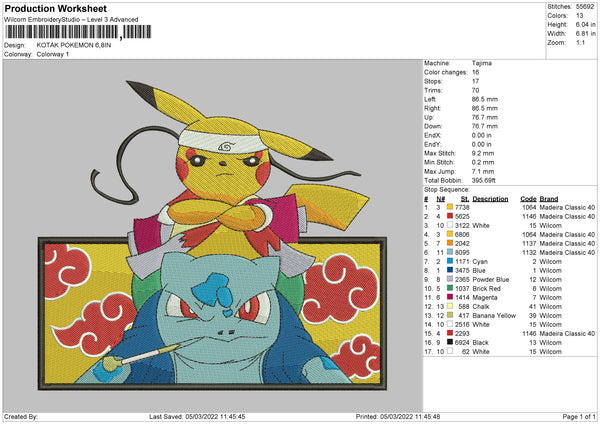This screenshot has height=424, width=600.
Task: Select 'Wilcom EmbroideryStudio – Level 3 Advanced' text
Action: [x=71, y=20]
